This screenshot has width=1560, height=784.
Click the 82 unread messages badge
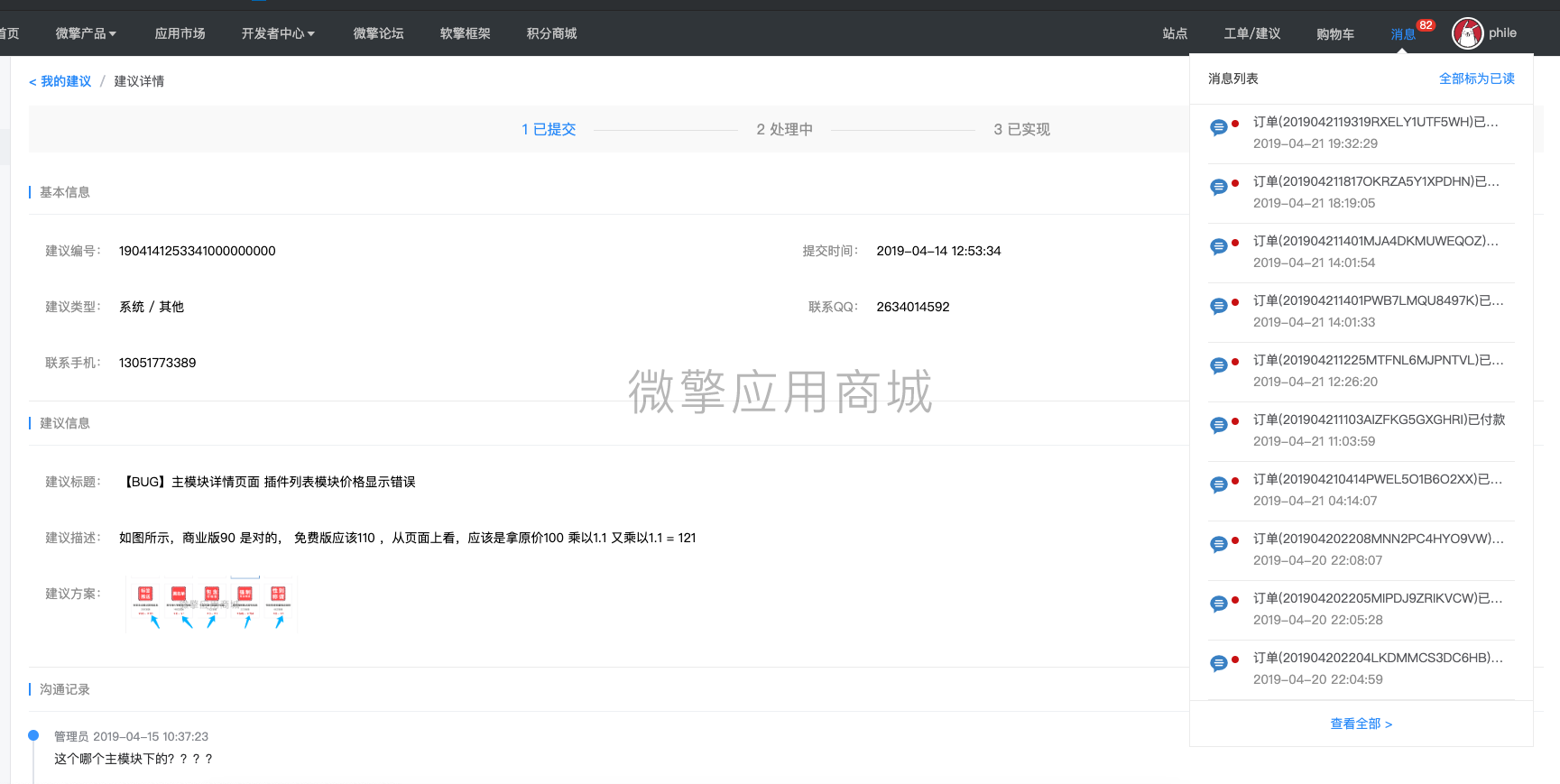1426,25
